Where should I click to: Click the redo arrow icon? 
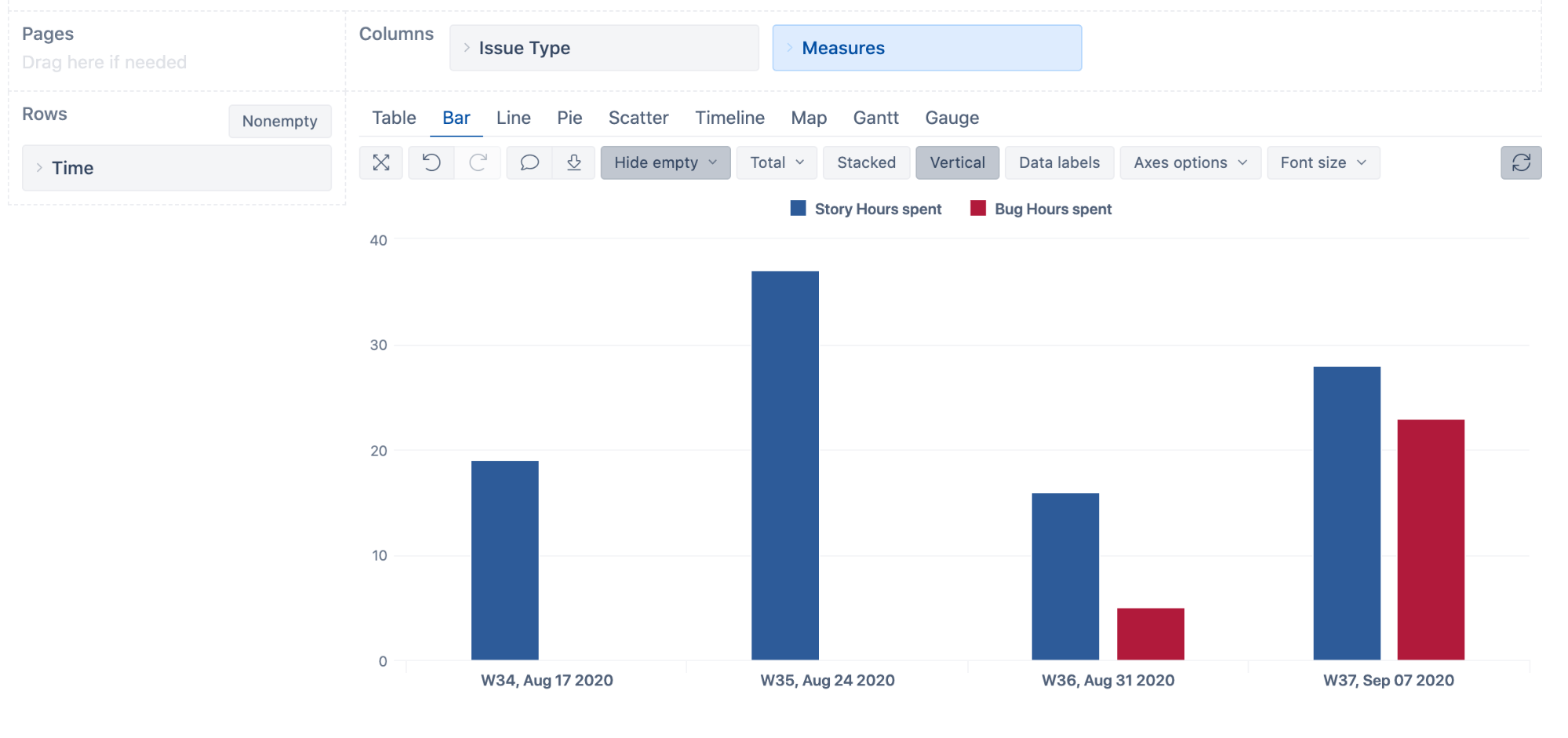click(x=478, y=162)
